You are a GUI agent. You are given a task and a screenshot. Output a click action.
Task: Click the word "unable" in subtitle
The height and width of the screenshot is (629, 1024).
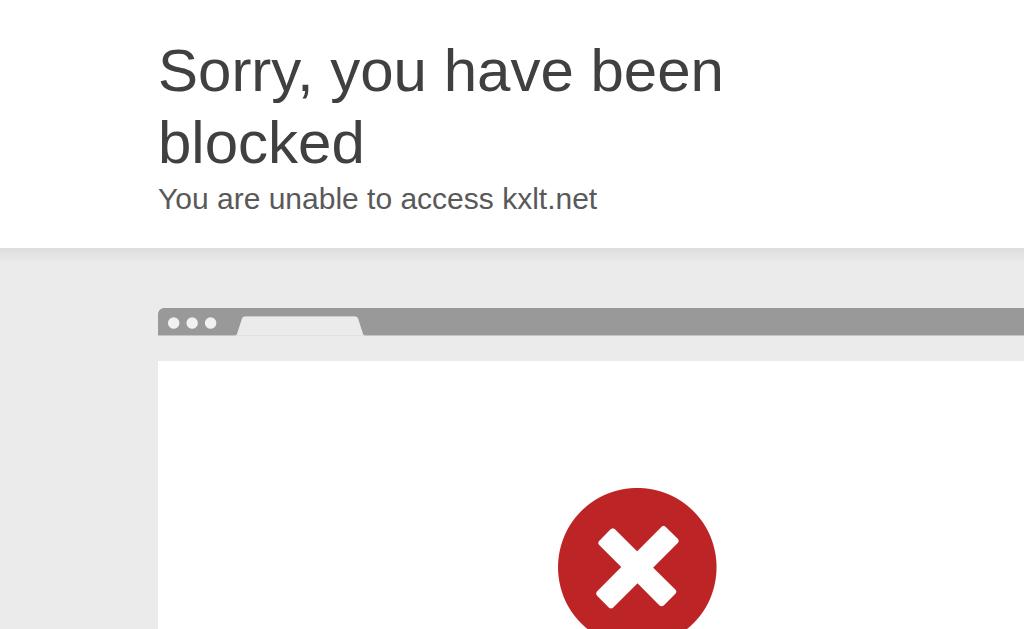pyautogui.click(x=313, y=199)
